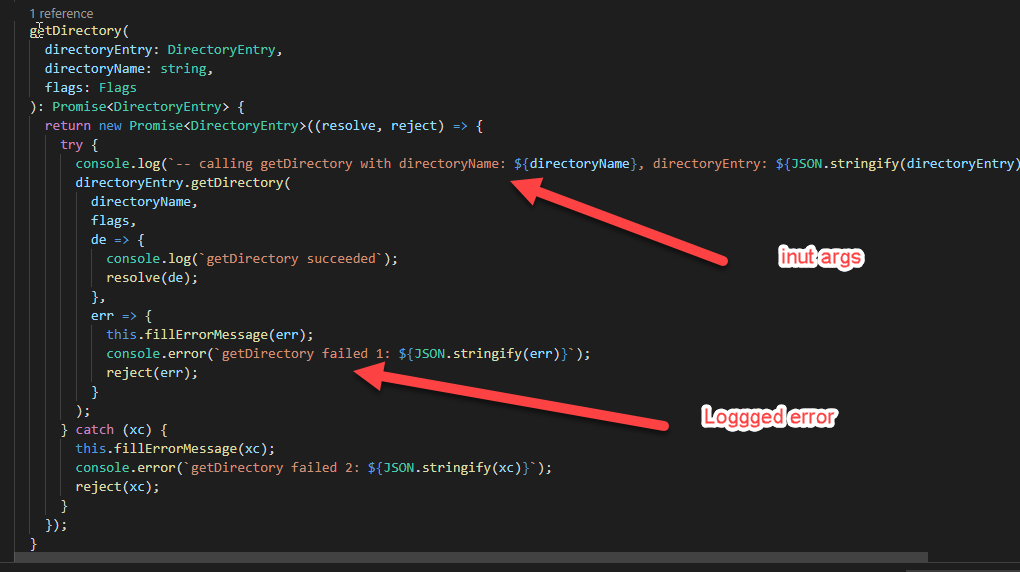Click the 'flags: Flags' parameter line
This screenshot has height=572, width=1020.
click(x=90, y=87)
